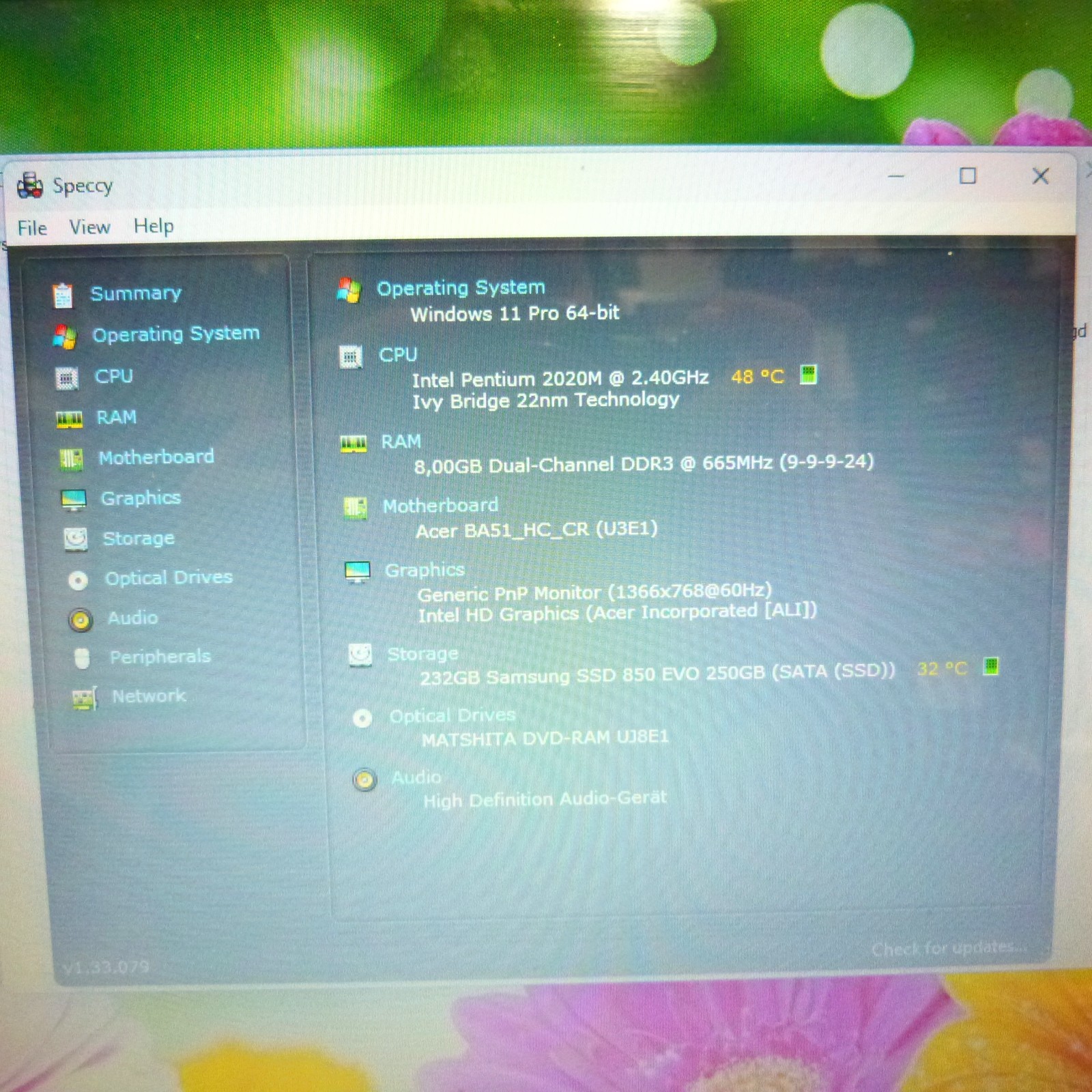Show the Storage section from sidebar
Screen dimensions: 1092x1092
tap(139, 538)
